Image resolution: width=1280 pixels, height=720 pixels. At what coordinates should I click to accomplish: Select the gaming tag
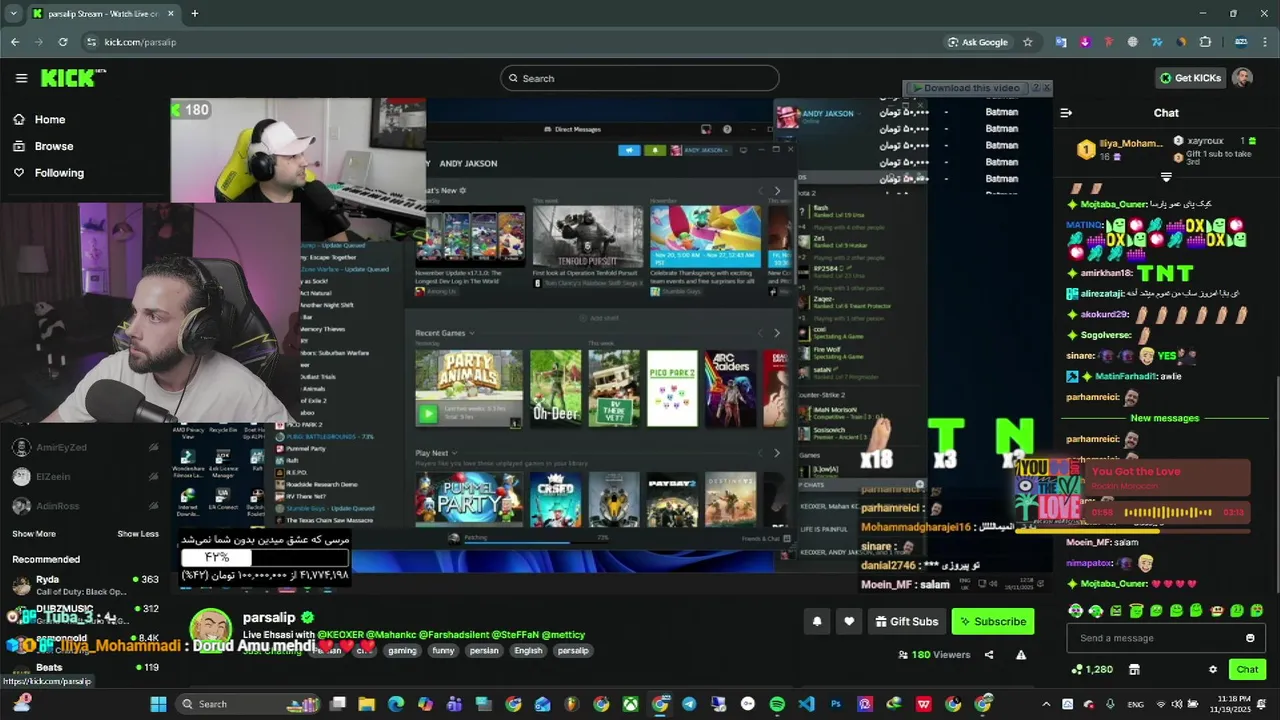[x=402, y=650]
